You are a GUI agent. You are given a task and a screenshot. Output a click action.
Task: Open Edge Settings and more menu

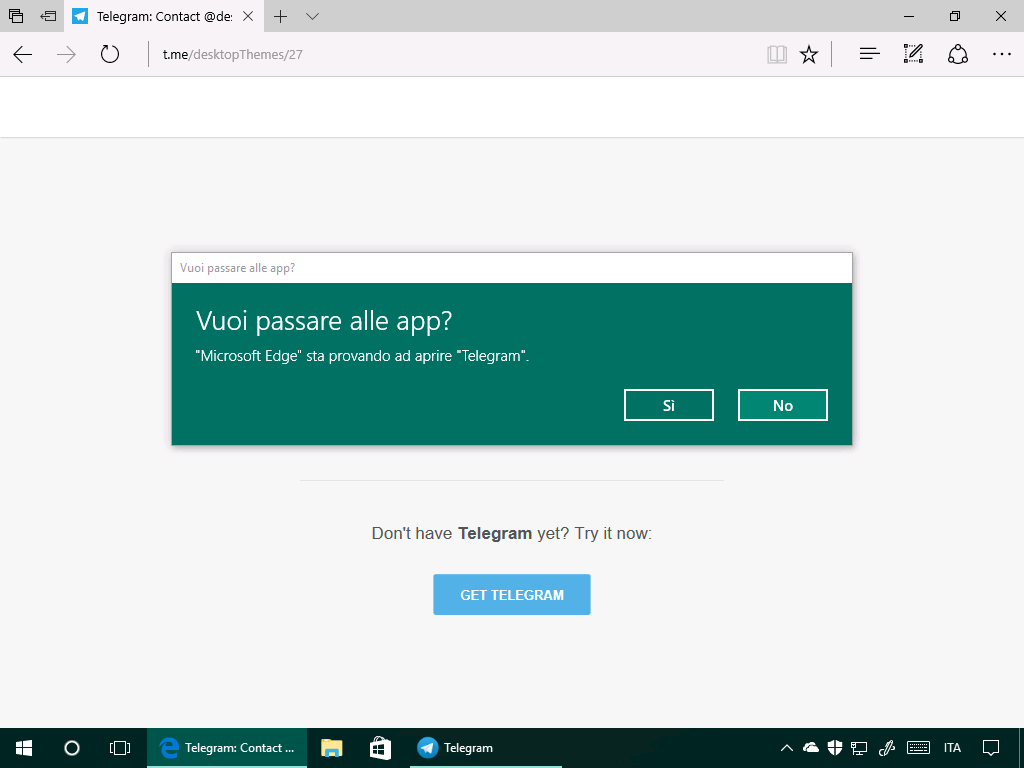(x=1001, y=54)
